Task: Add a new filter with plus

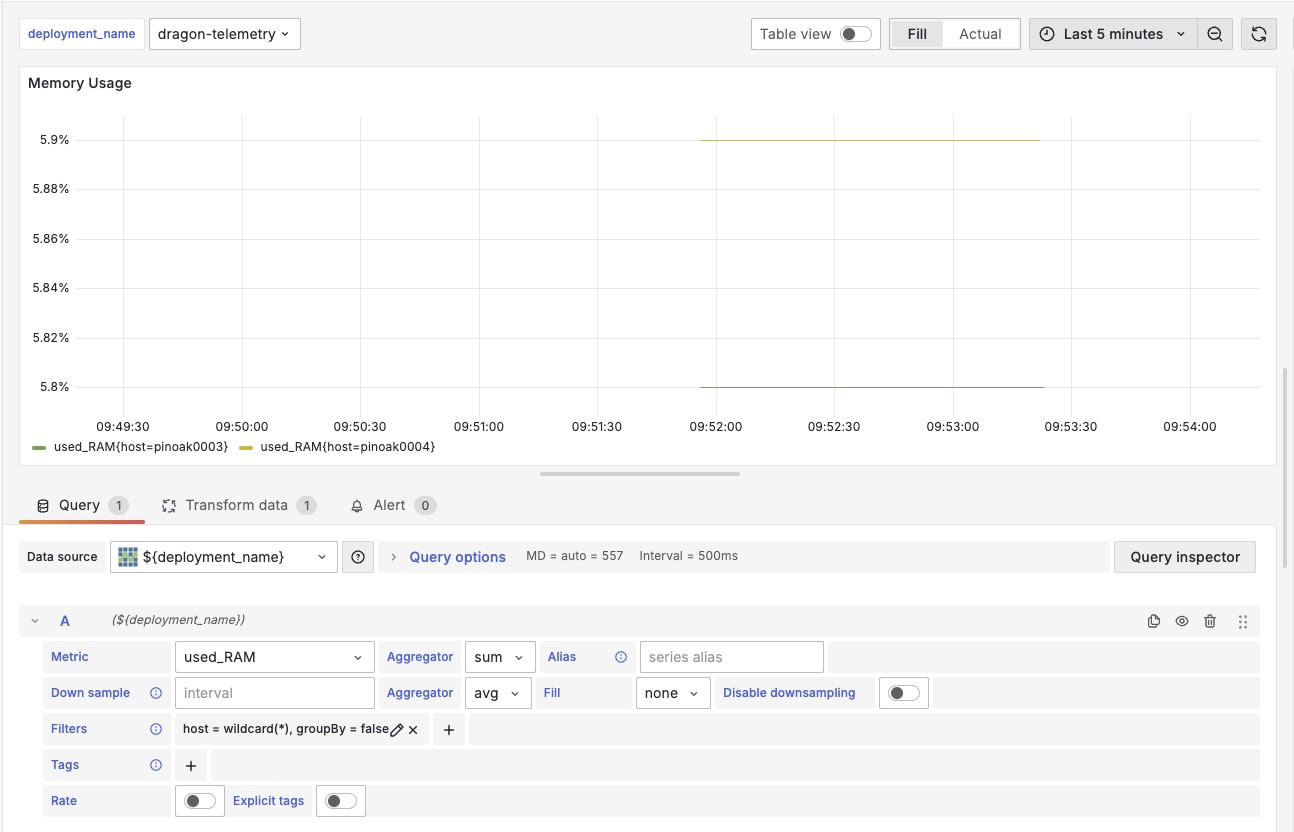Action: (449, 730)
